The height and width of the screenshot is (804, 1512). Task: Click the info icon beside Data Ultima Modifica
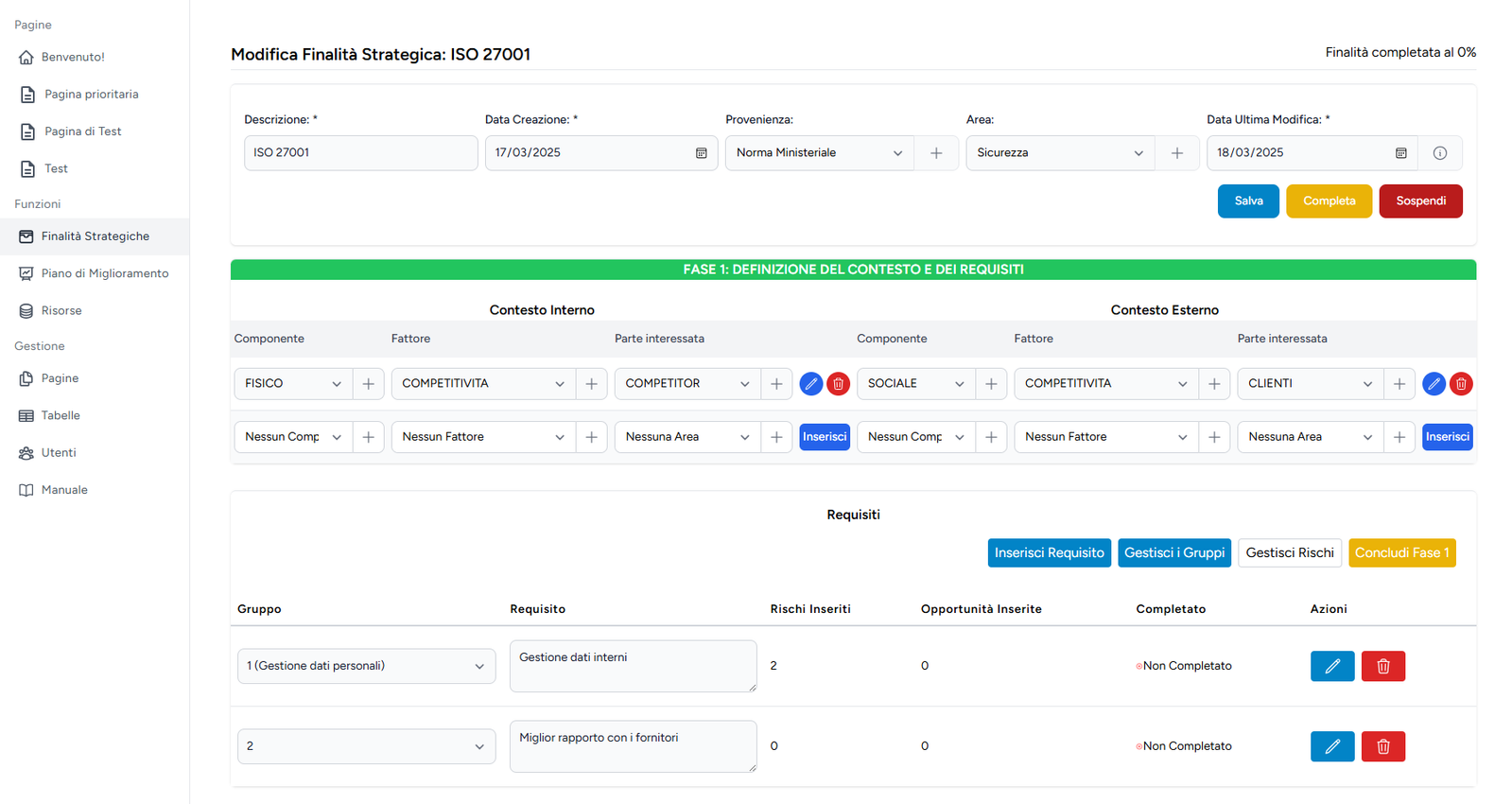point(1439,153)
